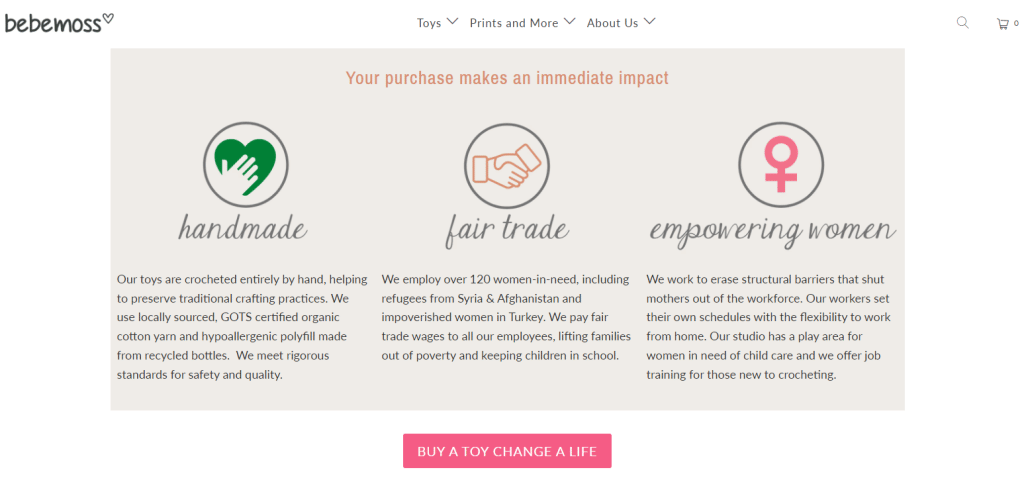
Task: Open the shopping cart icon
Action: tap(1002, 23)
